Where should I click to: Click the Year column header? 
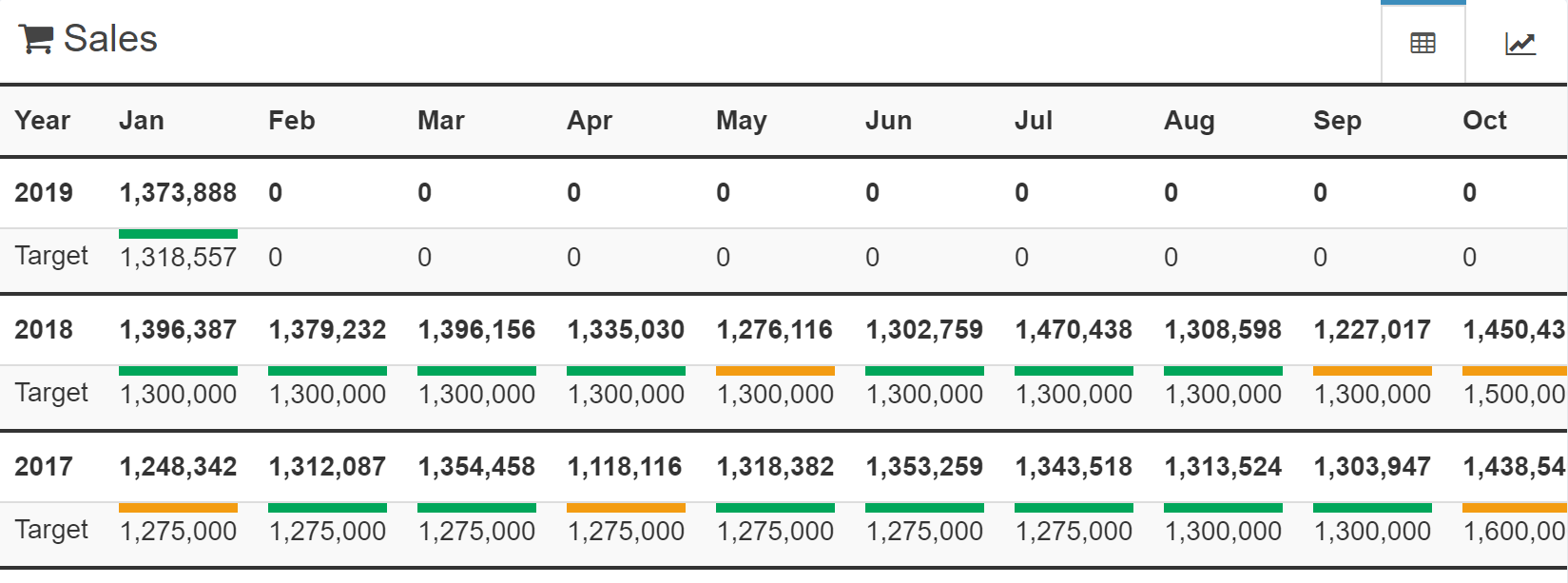pos(43,121)
